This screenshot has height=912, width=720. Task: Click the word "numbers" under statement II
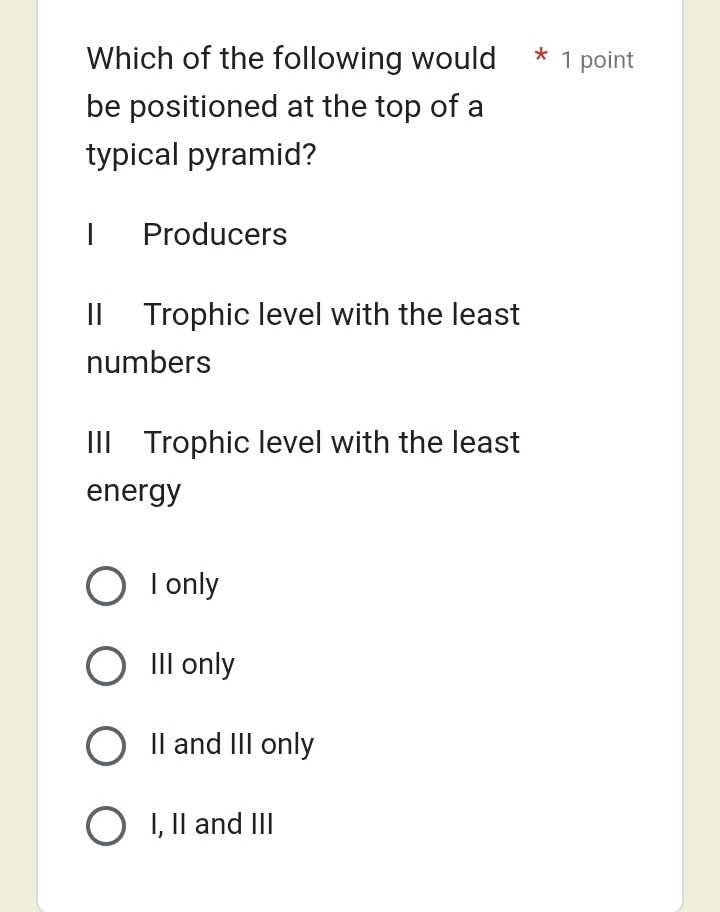[x=149, y=363]
